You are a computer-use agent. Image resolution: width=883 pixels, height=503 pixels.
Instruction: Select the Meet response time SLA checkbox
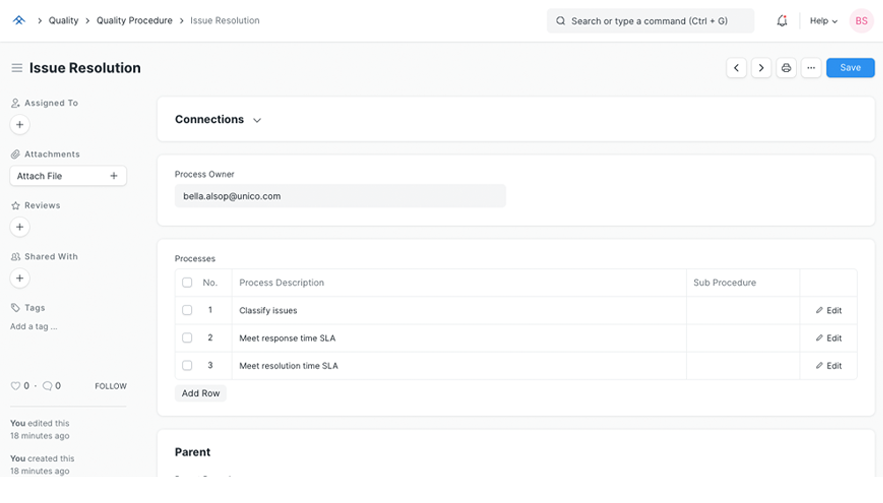pos(187,338)
